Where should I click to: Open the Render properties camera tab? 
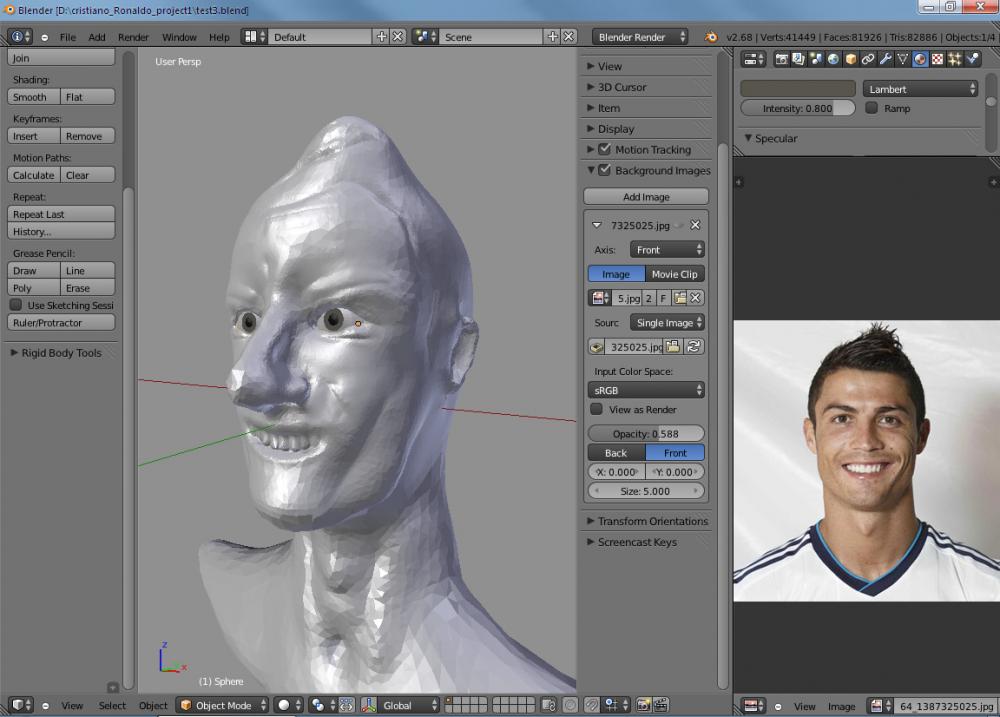[x=782, y=59]
